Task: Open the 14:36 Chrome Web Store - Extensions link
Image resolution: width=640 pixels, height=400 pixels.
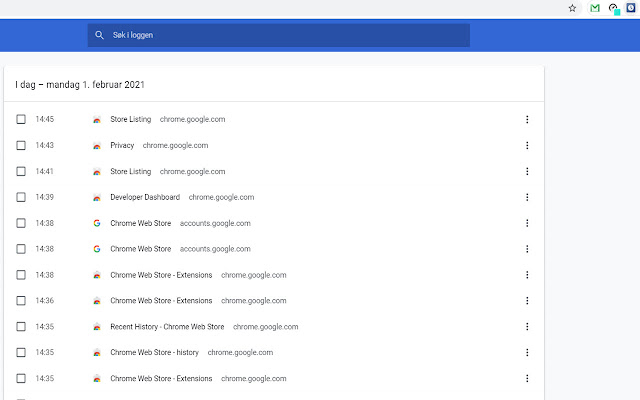Action: click(161, 301)
